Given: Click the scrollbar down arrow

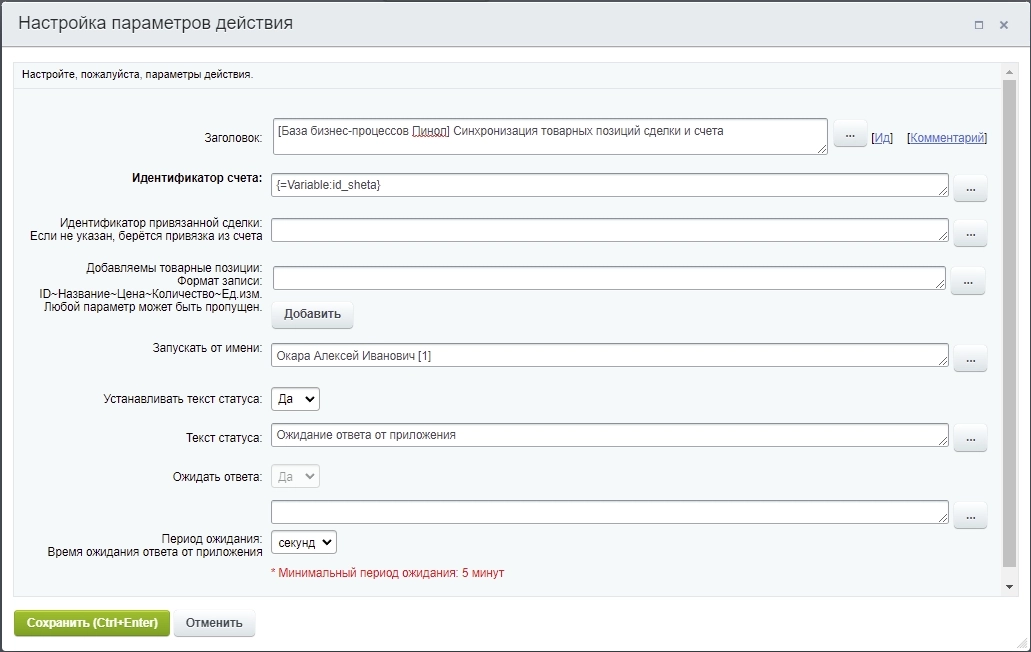Looking at the screenshot, I should [x=1010, y=587].
